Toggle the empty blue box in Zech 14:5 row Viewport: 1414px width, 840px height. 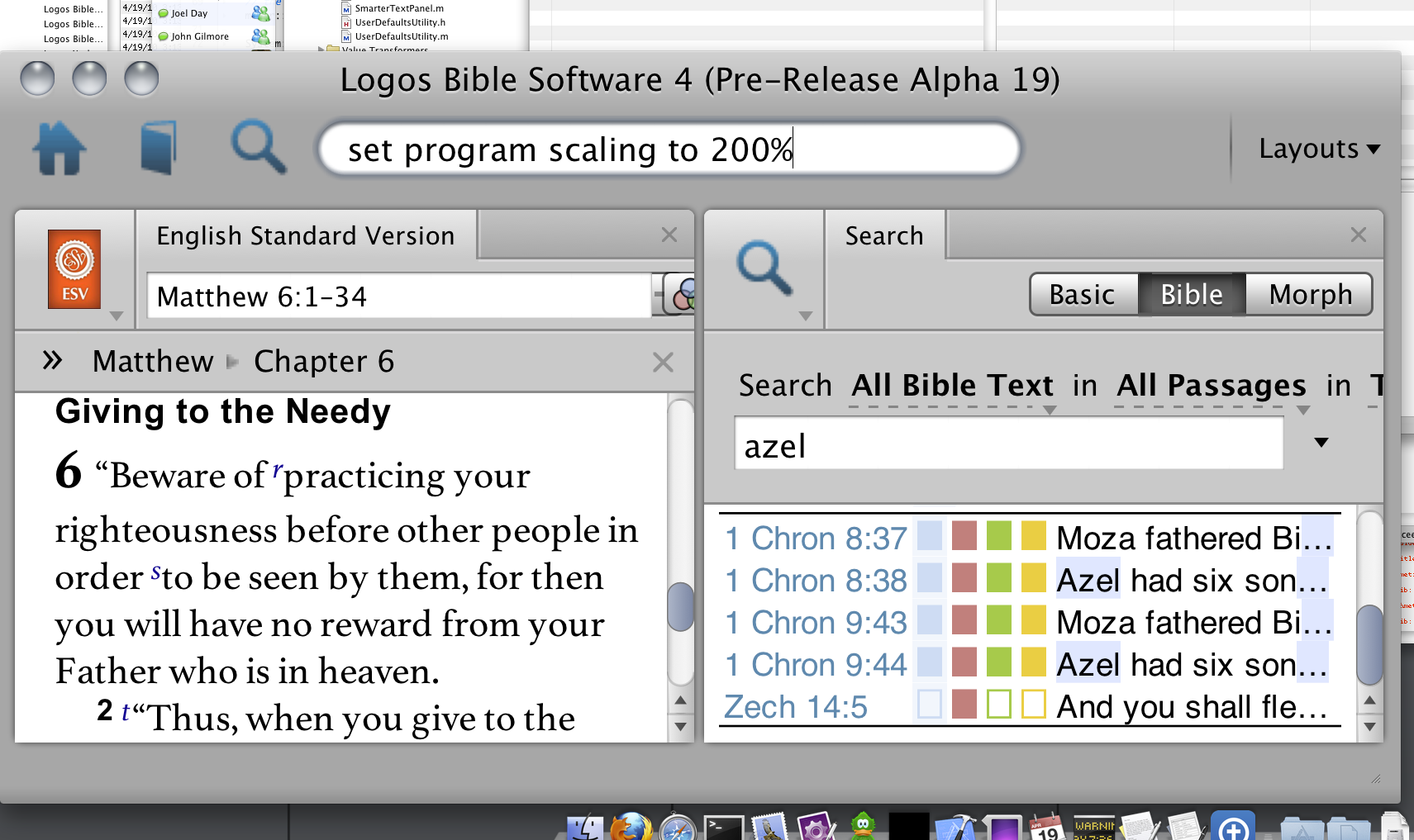pos(930,704)
